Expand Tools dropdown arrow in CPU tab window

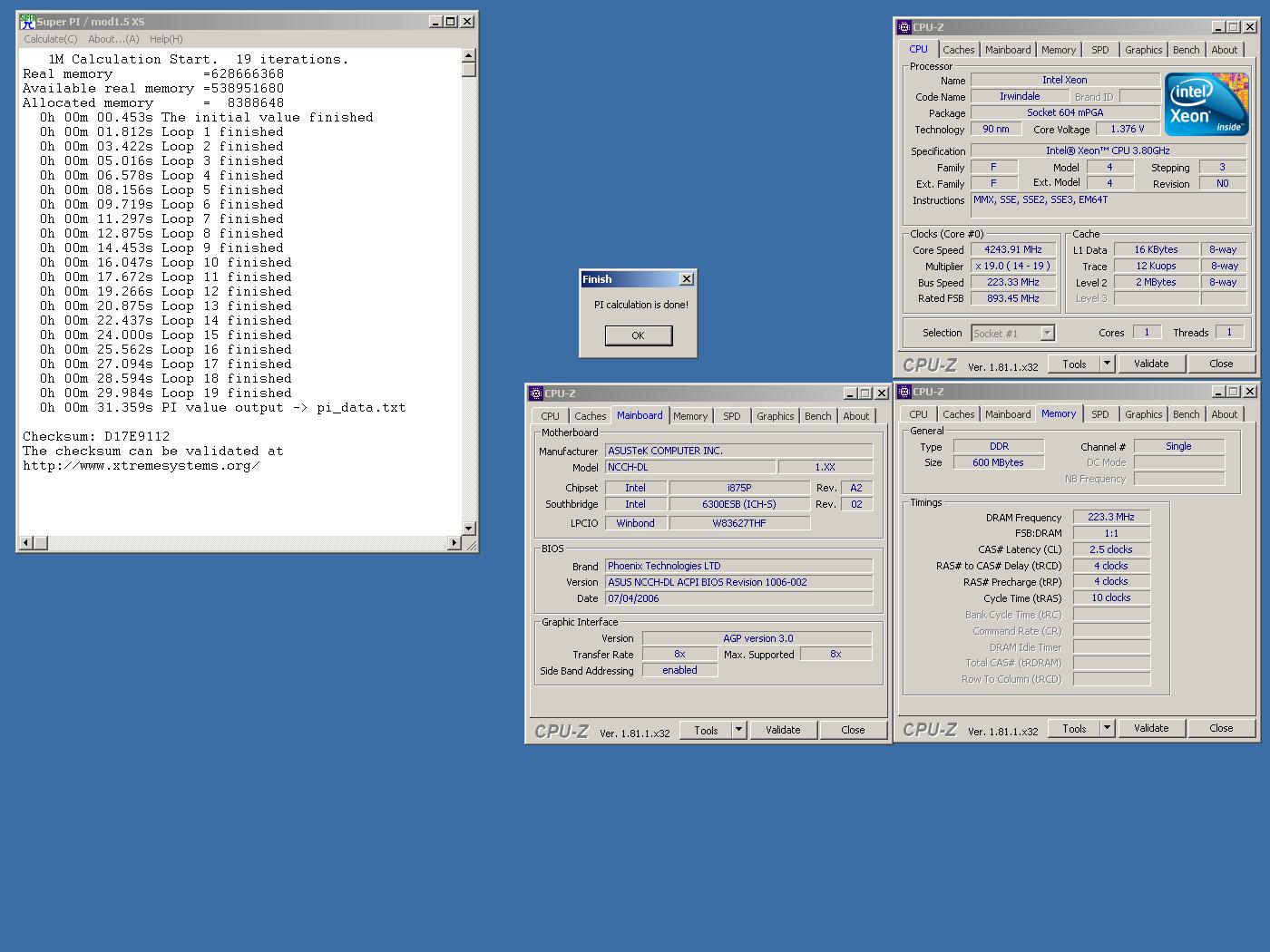pos(1107,364)
